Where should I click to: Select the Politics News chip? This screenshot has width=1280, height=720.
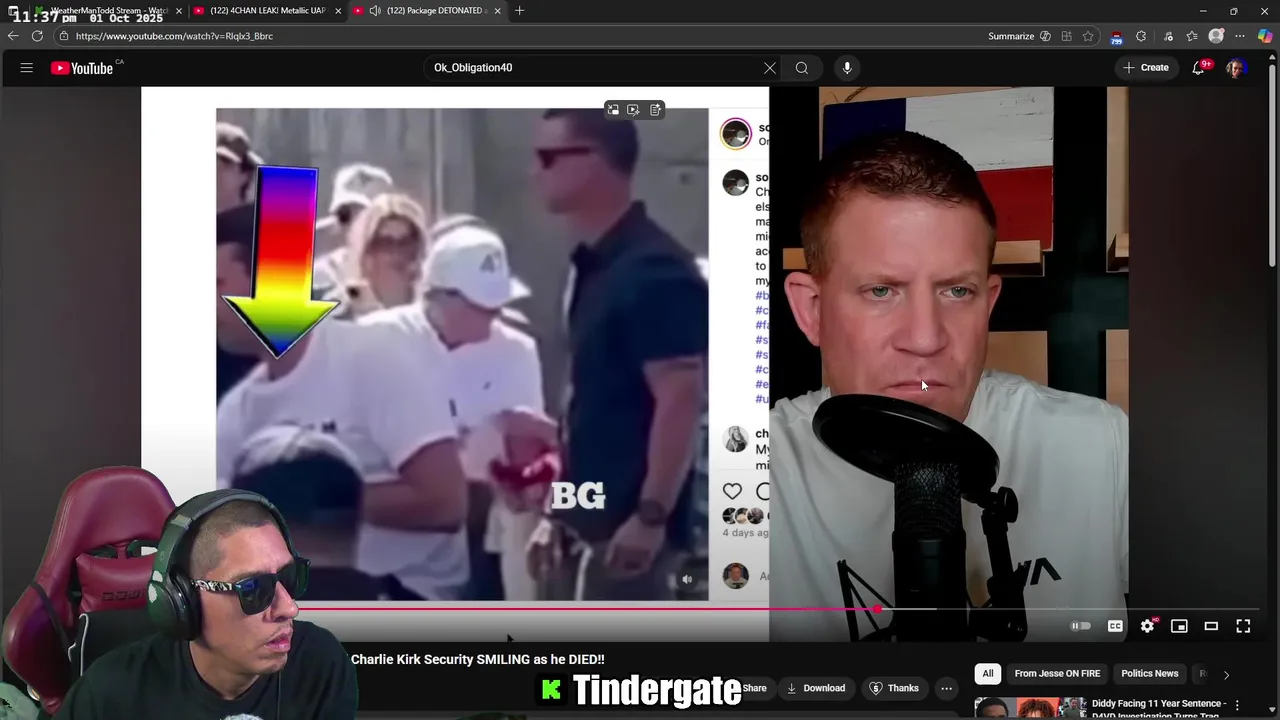[1149, 674]
